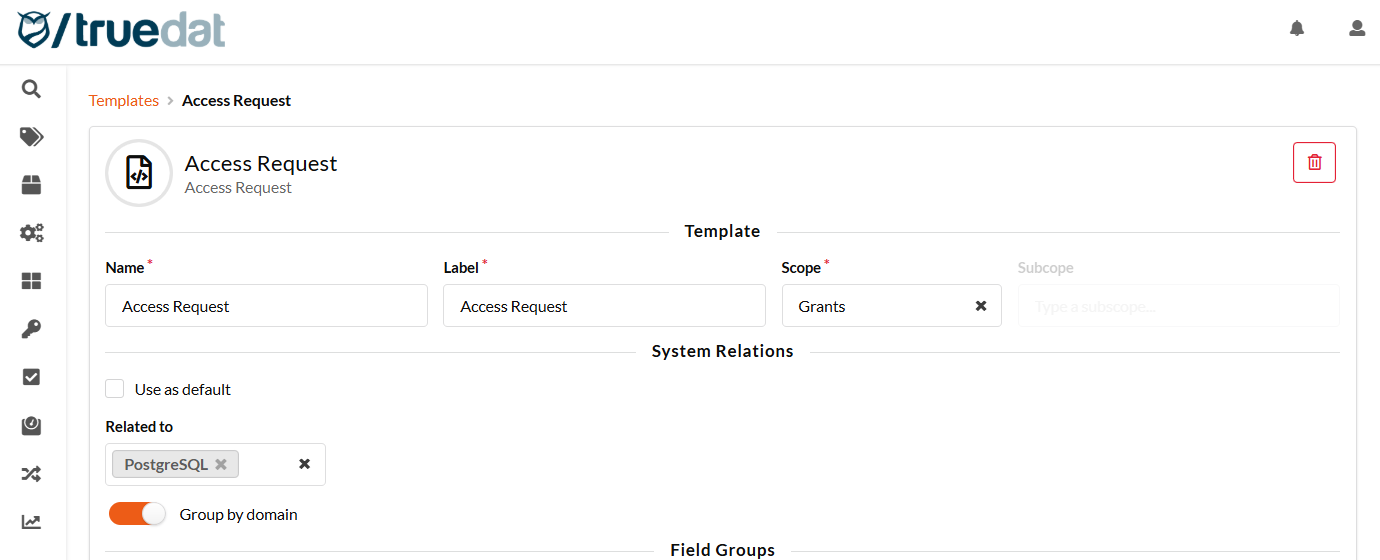The image size is (1380, 560).
Task: Open the key grants sidebar icon
Action: [x=31, y=329]
